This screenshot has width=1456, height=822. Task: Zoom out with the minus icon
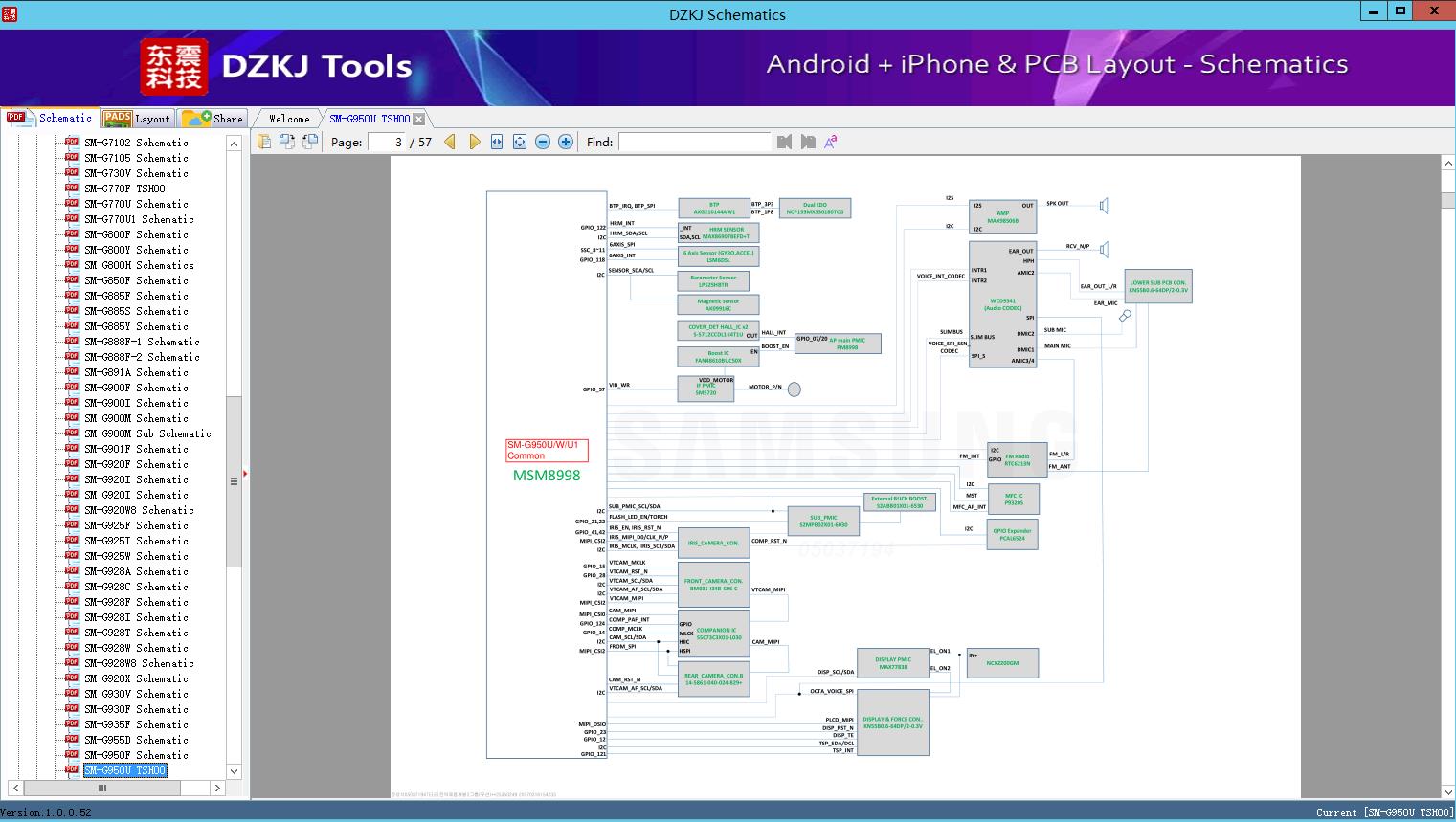tap(543, 142)
